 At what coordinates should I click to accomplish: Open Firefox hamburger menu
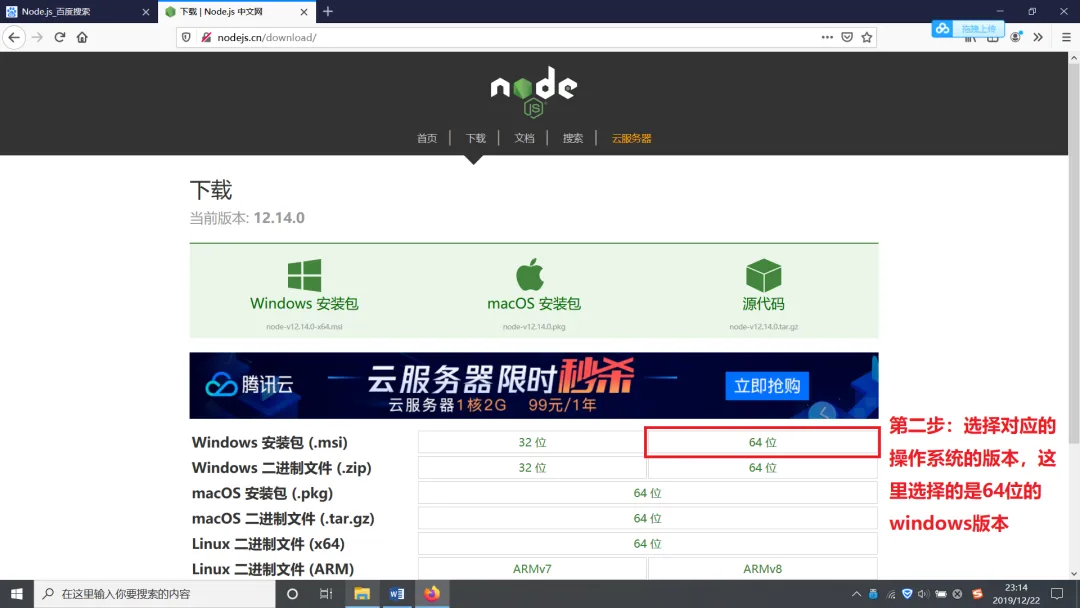click(1066, 37)
